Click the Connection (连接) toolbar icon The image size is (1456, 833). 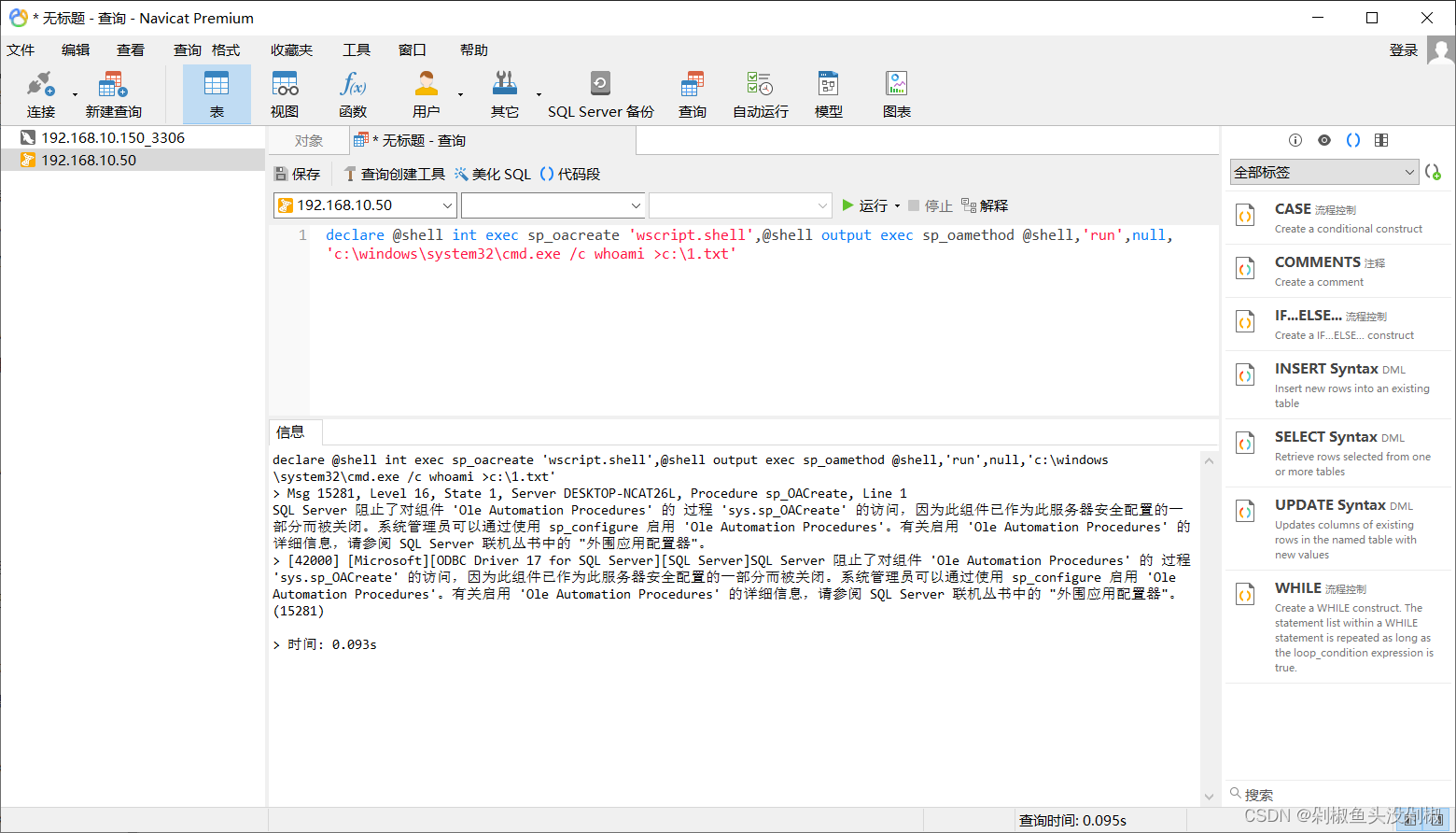[x=40, y=94]
